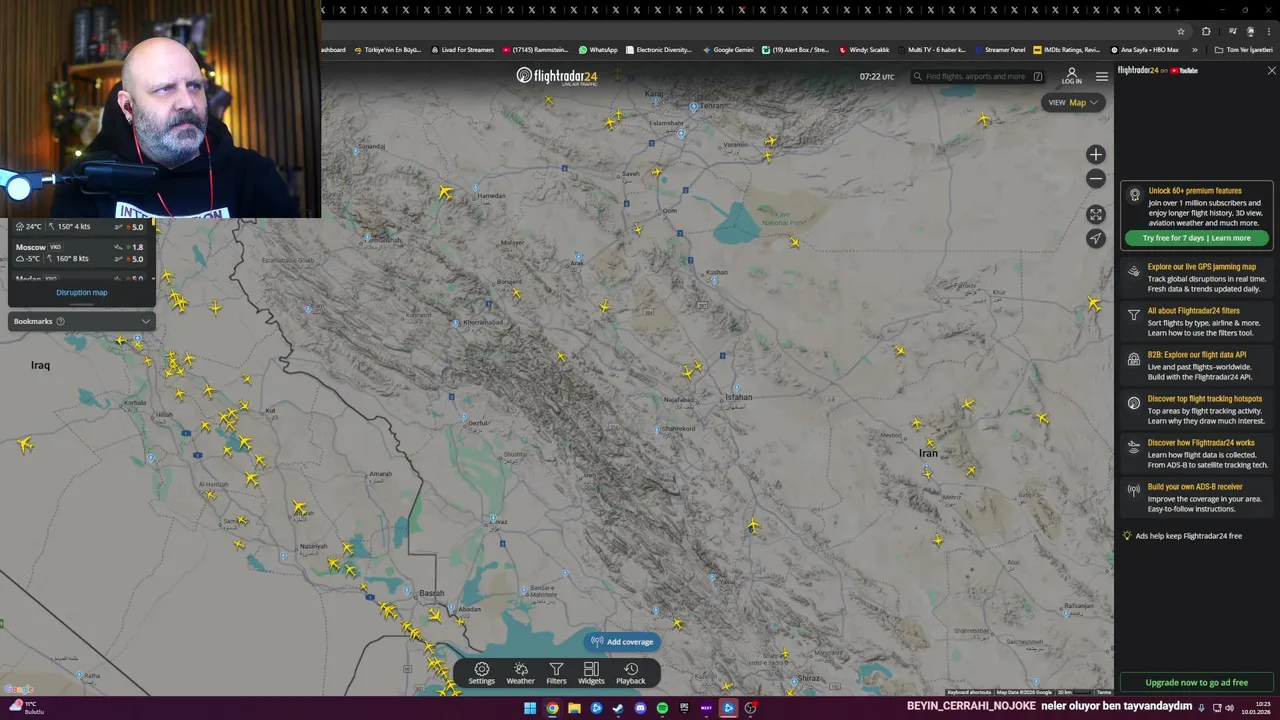Click the Disruption map link
The image size is (1280, 720).
[82, 293]
